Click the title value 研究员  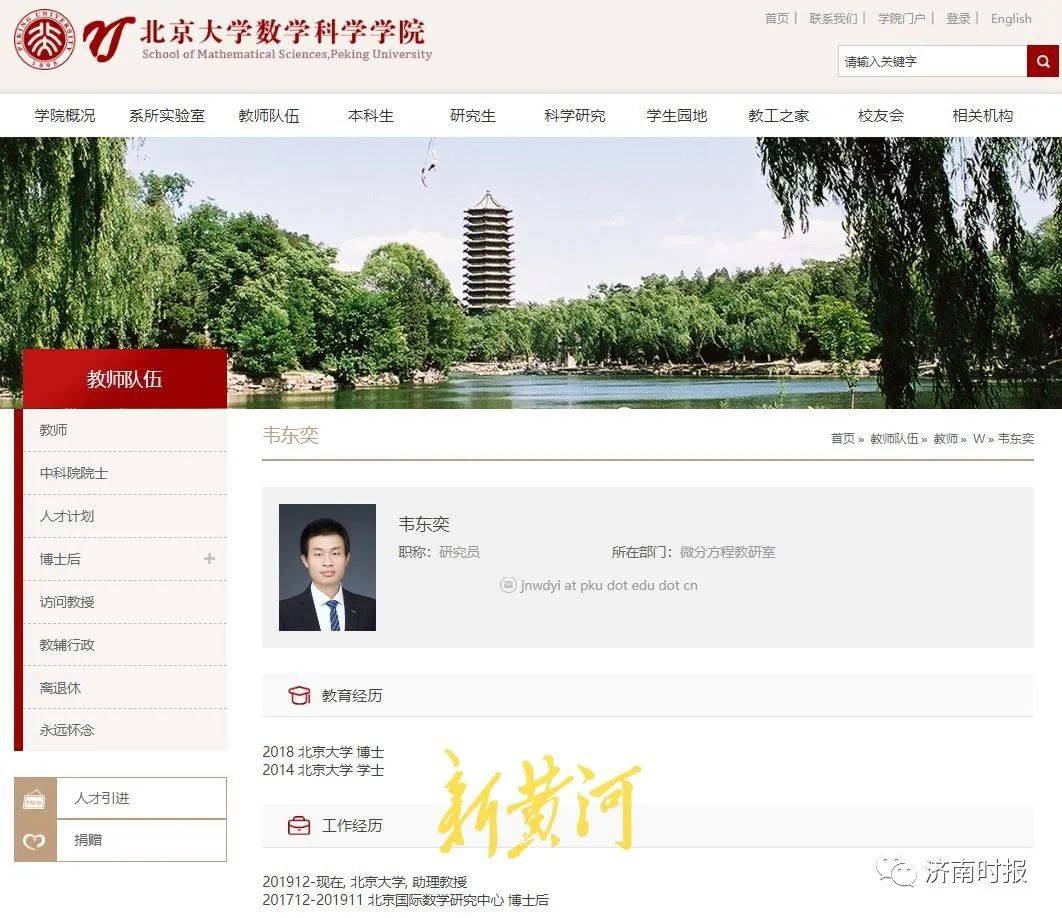(459, 552)
